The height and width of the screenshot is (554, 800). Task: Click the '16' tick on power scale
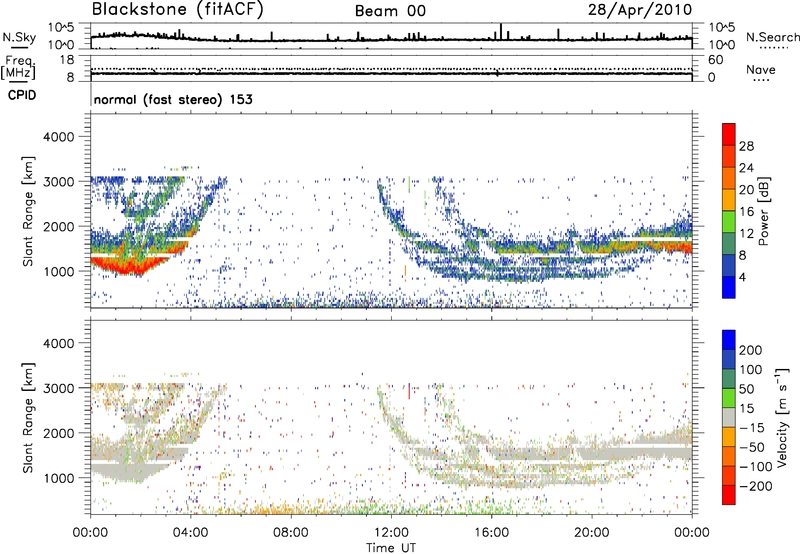click(746, 212)
